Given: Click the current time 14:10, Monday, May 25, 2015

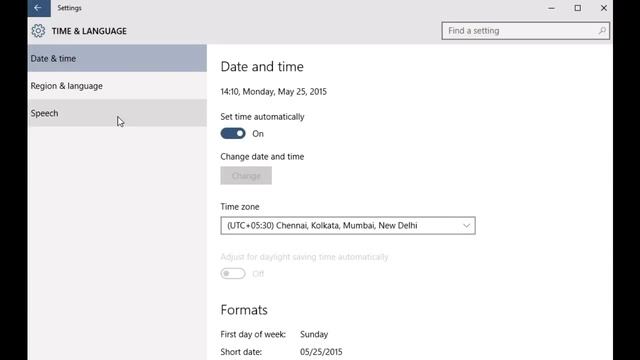Looking at the screenshot, I should [x=273, y=91].
